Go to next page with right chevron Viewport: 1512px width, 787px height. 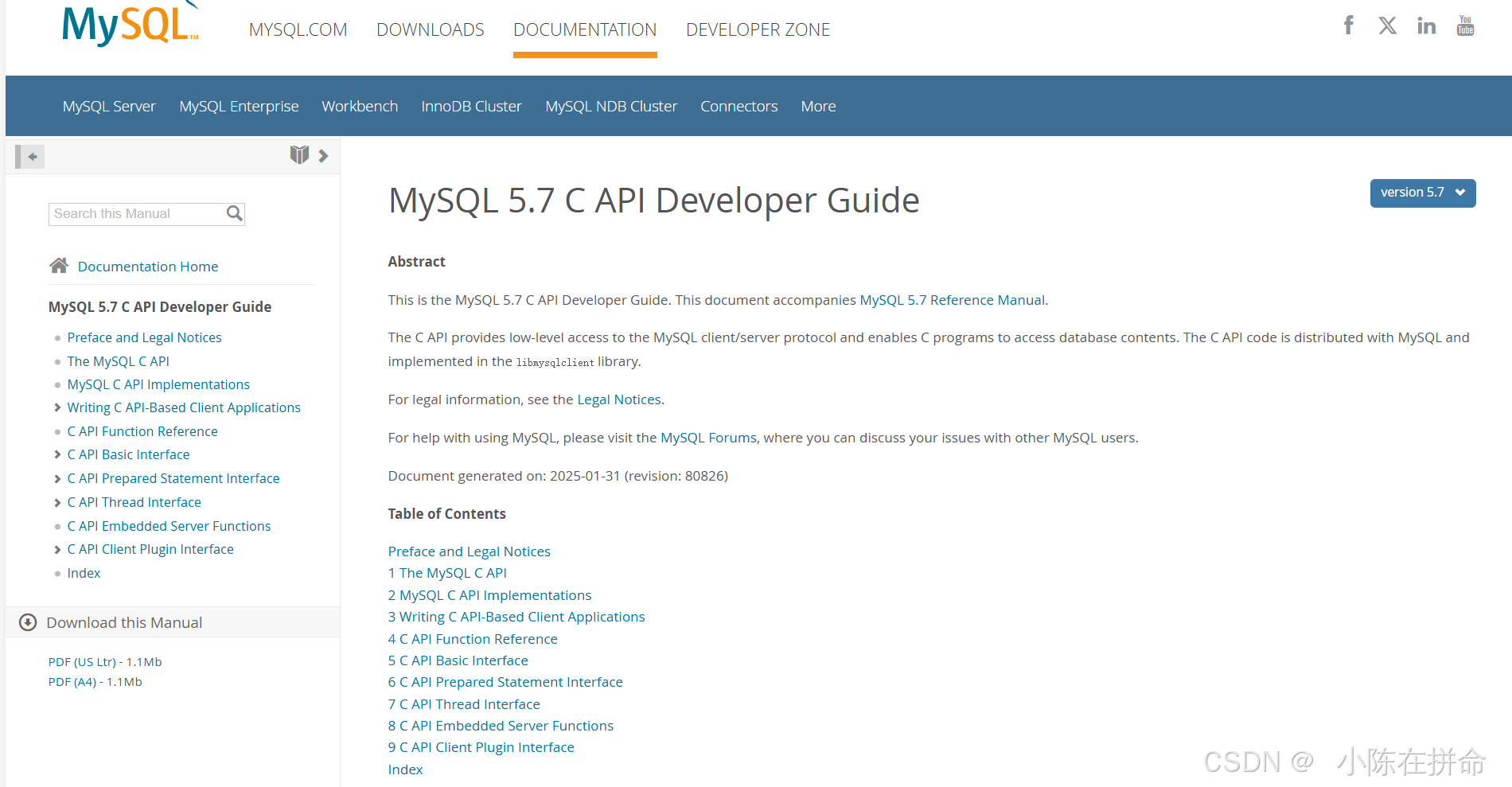(323, 156)
